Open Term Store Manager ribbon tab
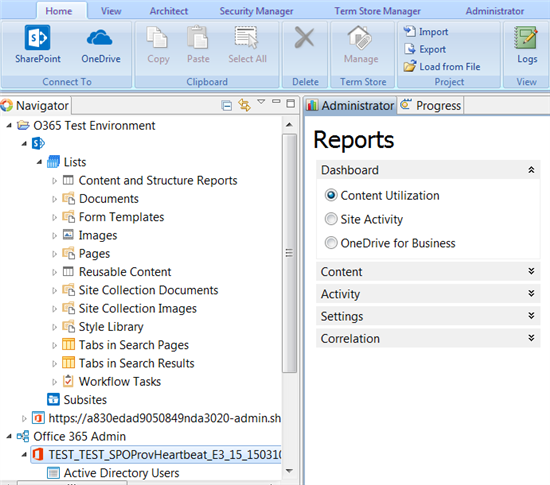The image size is (550, 485). [377, 11]
